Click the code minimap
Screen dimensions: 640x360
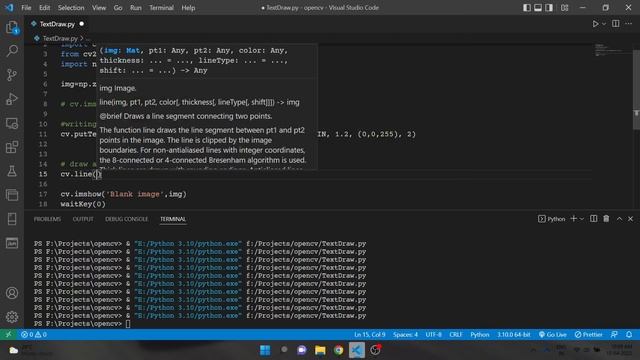[611, 50]
